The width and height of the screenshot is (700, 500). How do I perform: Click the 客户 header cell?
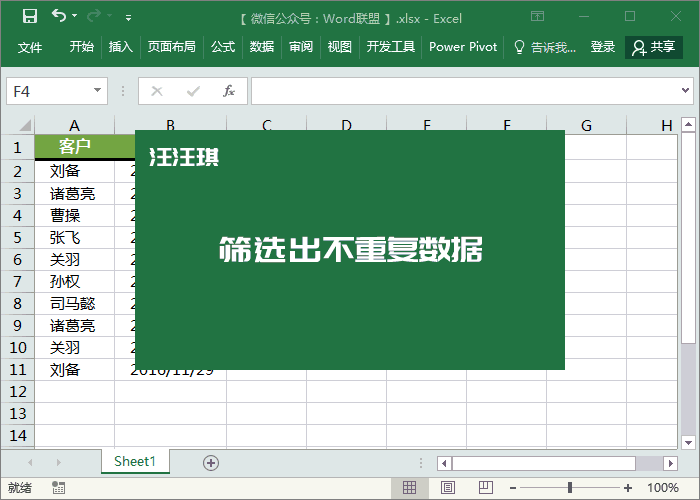click(x=75, y=146)
